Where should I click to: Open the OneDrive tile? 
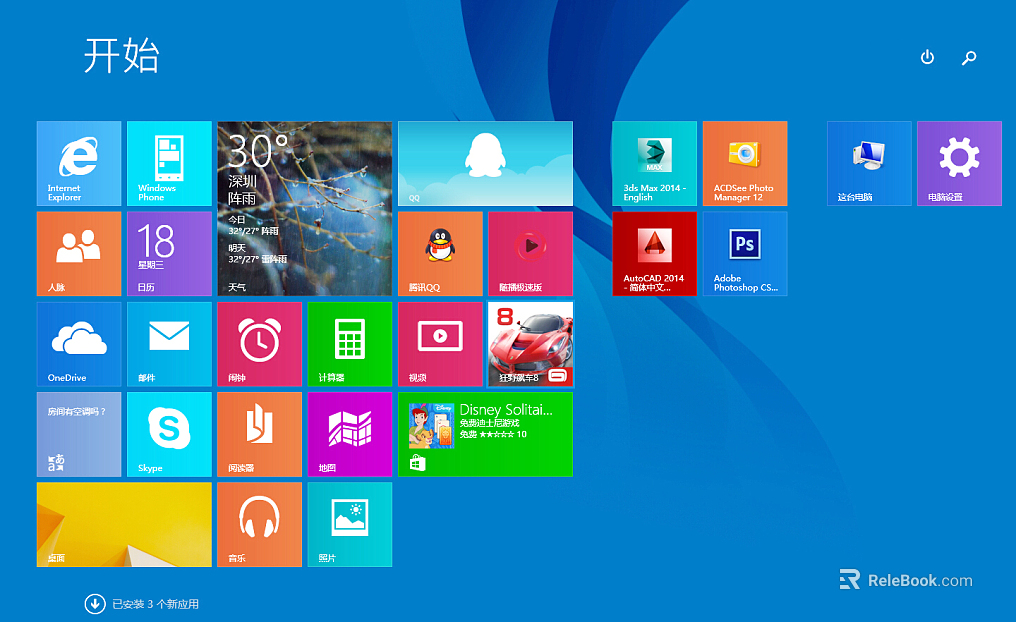(79, 344)
